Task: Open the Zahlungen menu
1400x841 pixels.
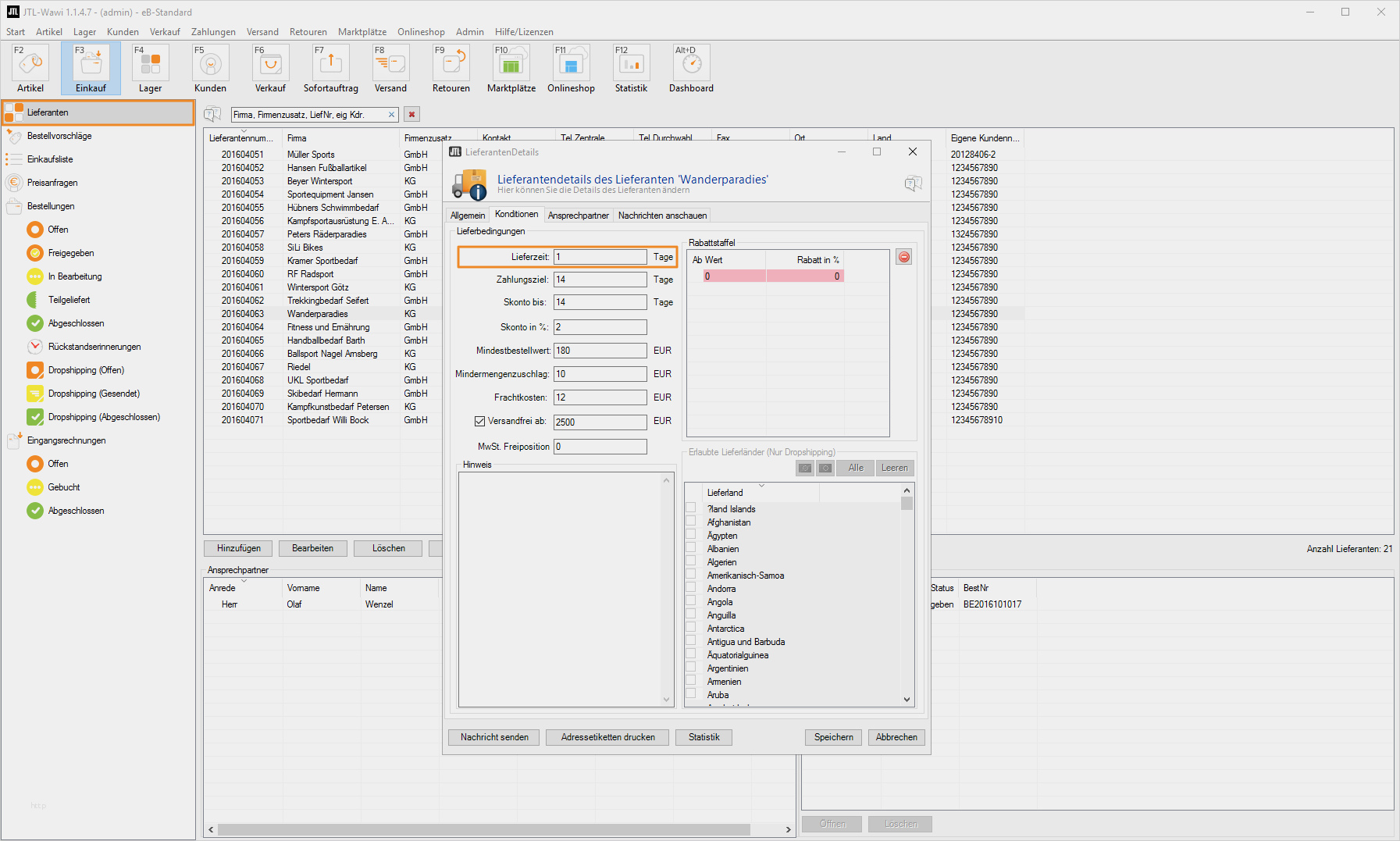Action: pyautogui.click(x=213, y=32)
